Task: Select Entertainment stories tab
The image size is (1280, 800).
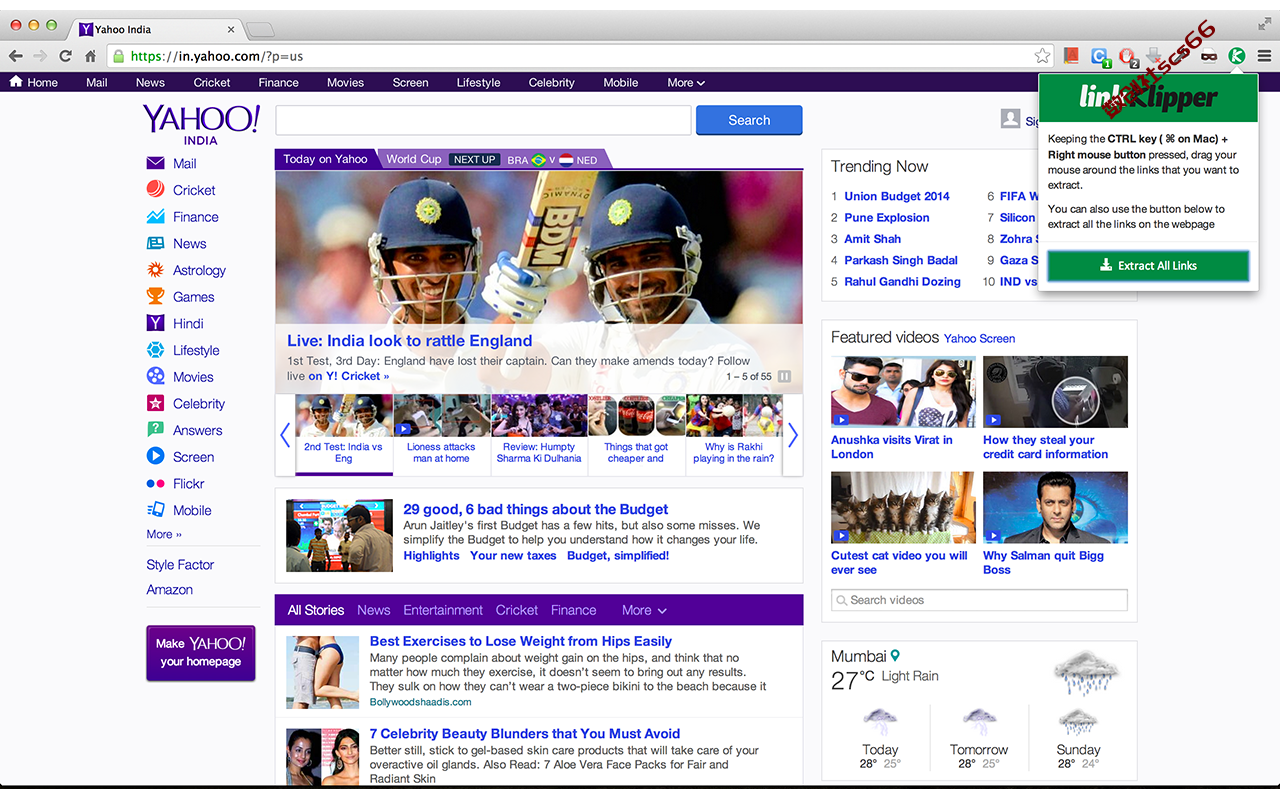Action: (443, 610)
